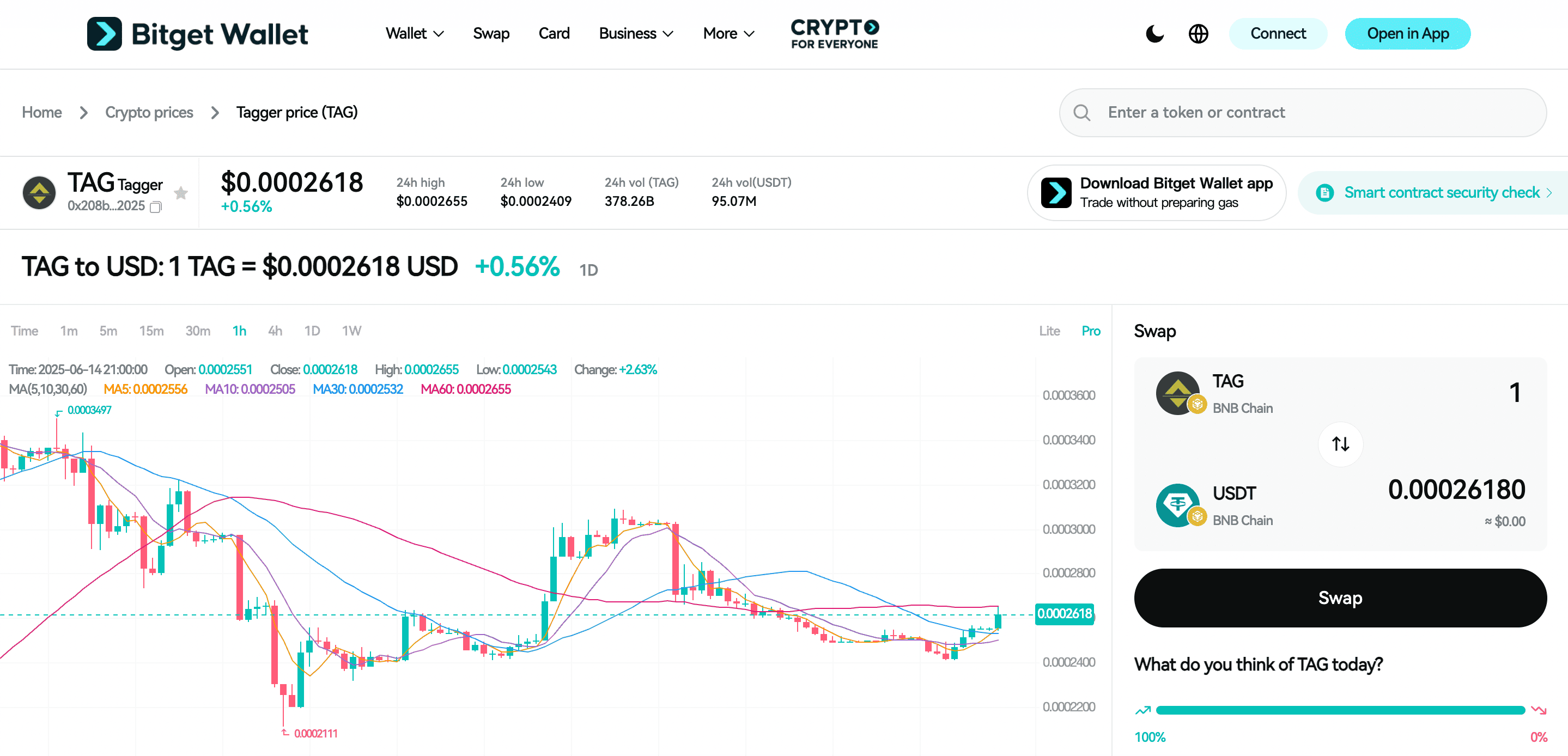
Task: Open the Swap nav item
Action: tap(491, 33)
